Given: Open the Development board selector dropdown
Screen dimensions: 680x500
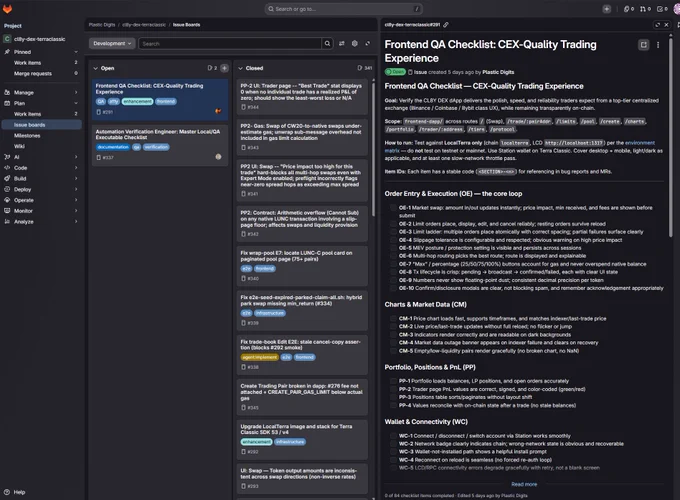Looking at the screenshot, I should click(112, 43).
